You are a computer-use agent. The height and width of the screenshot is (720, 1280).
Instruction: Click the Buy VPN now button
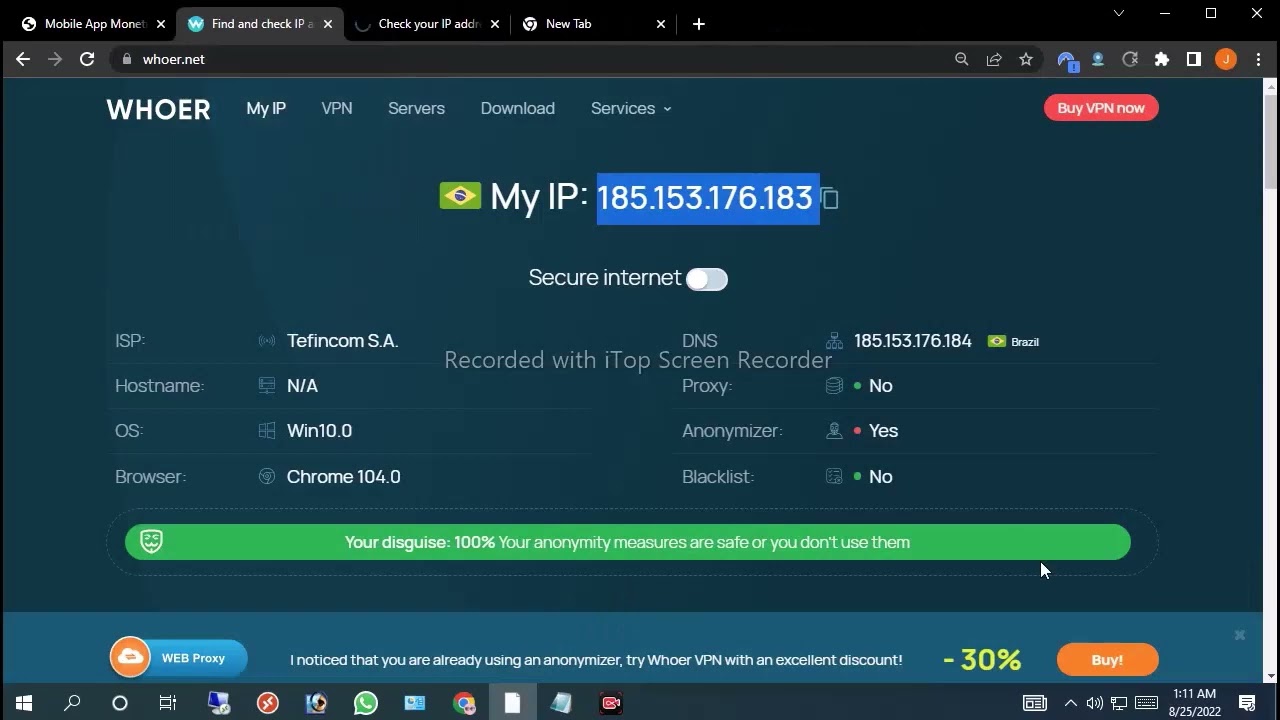coord(1101,108)
